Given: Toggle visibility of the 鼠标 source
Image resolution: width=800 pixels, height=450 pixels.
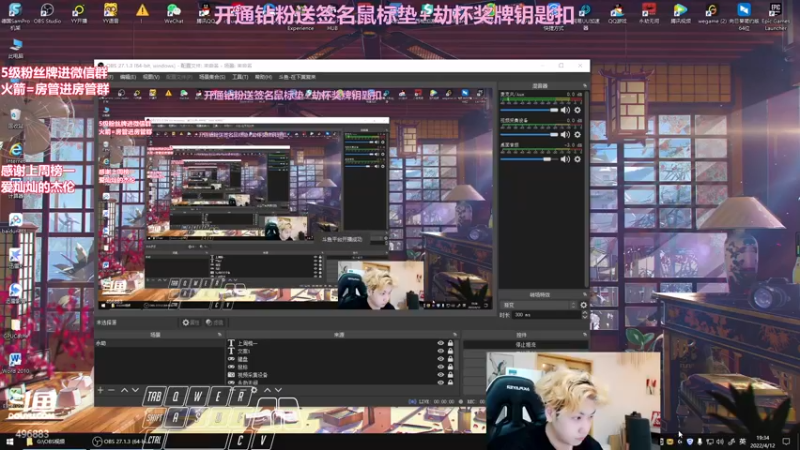Looking at the screenshot, I should point(441,367).
